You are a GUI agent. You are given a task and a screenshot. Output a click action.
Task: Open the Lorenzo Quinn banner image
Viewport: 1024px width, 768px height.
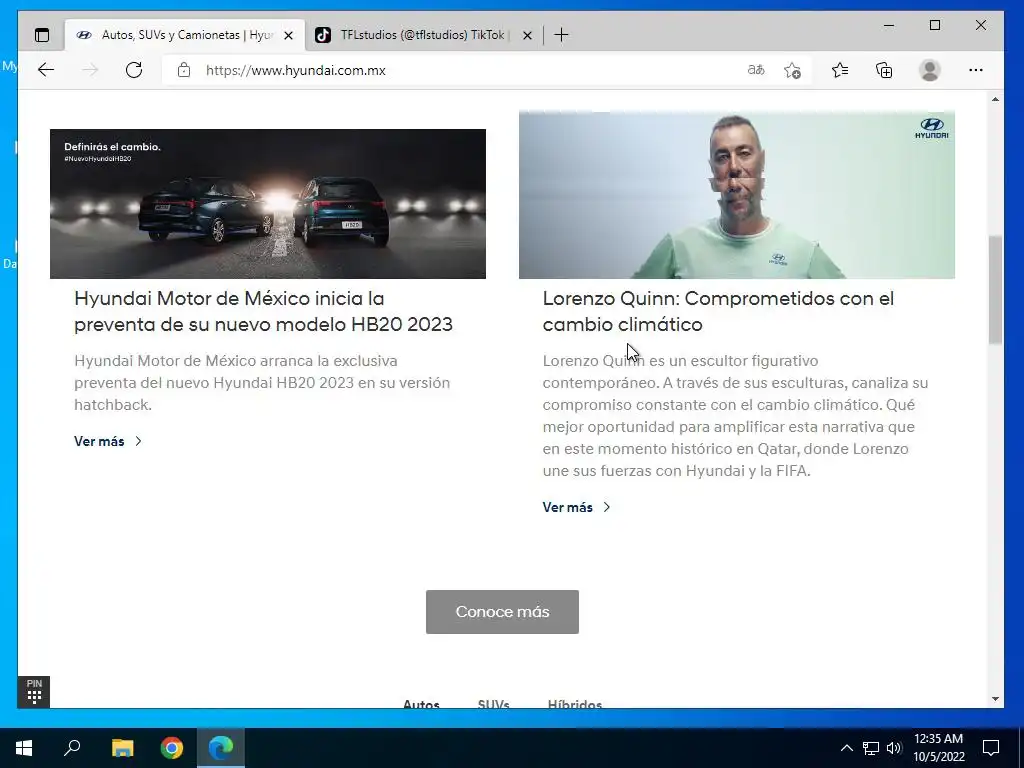coord(737,195)
